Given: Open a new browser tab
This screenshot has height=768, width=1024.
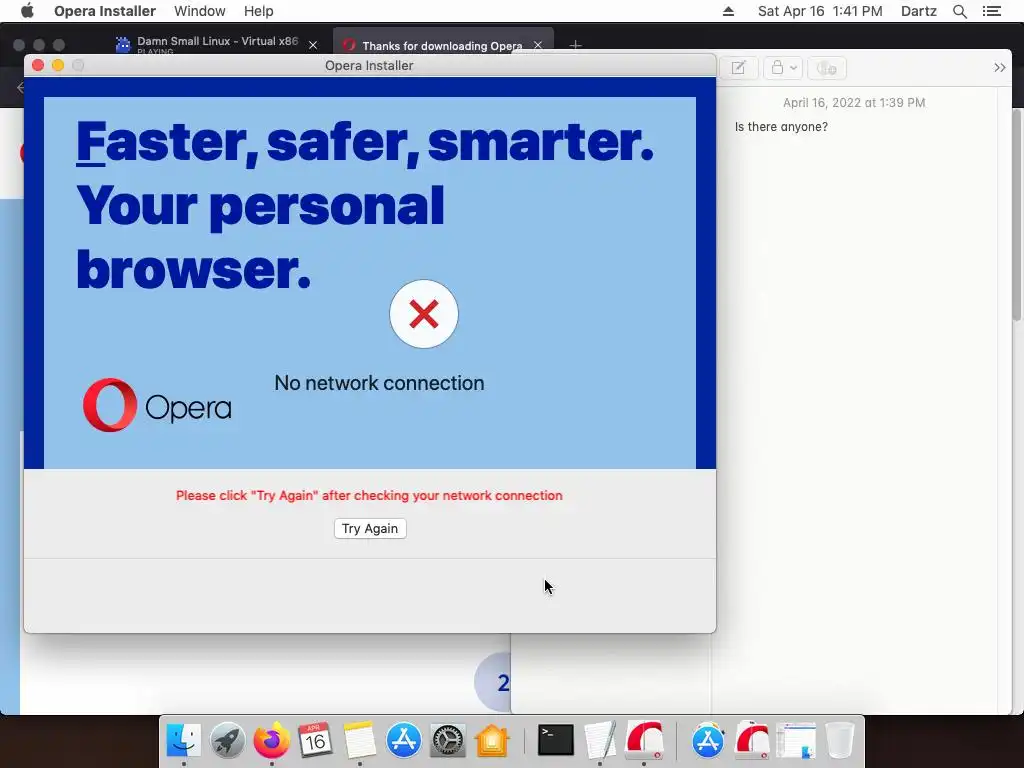Looking at the screenshot, I should pos(575,45).
